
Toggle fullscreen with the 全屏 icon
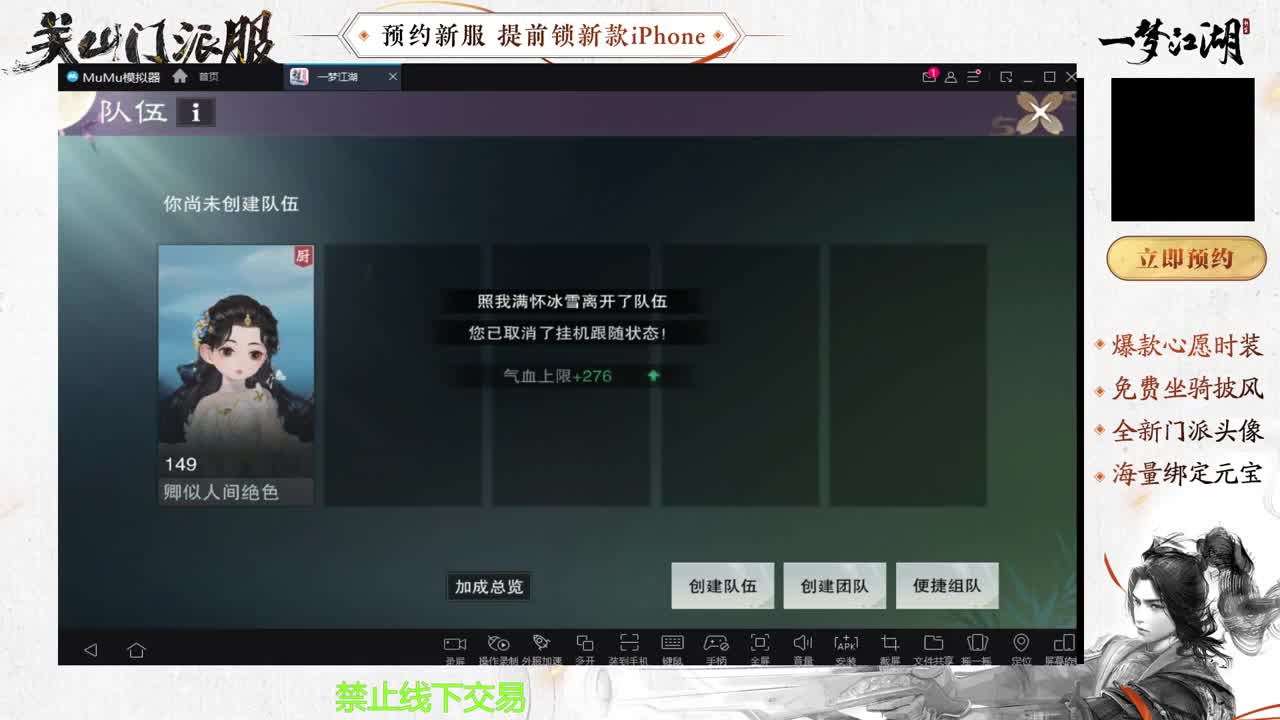pos(758,645)
